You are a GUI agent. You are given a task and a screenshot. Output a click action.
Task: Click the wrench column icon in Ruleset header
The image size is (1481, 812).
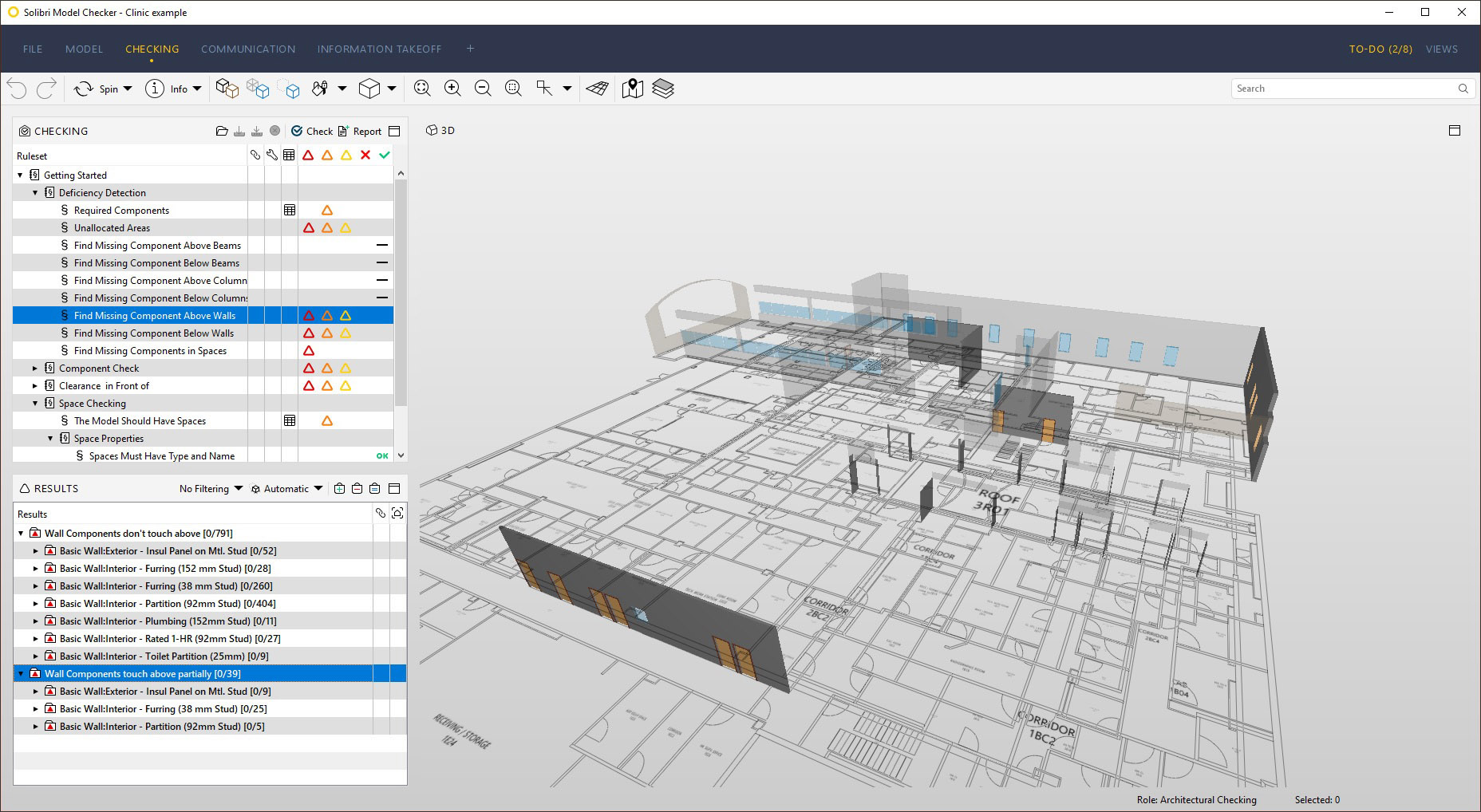coord(272,156)
